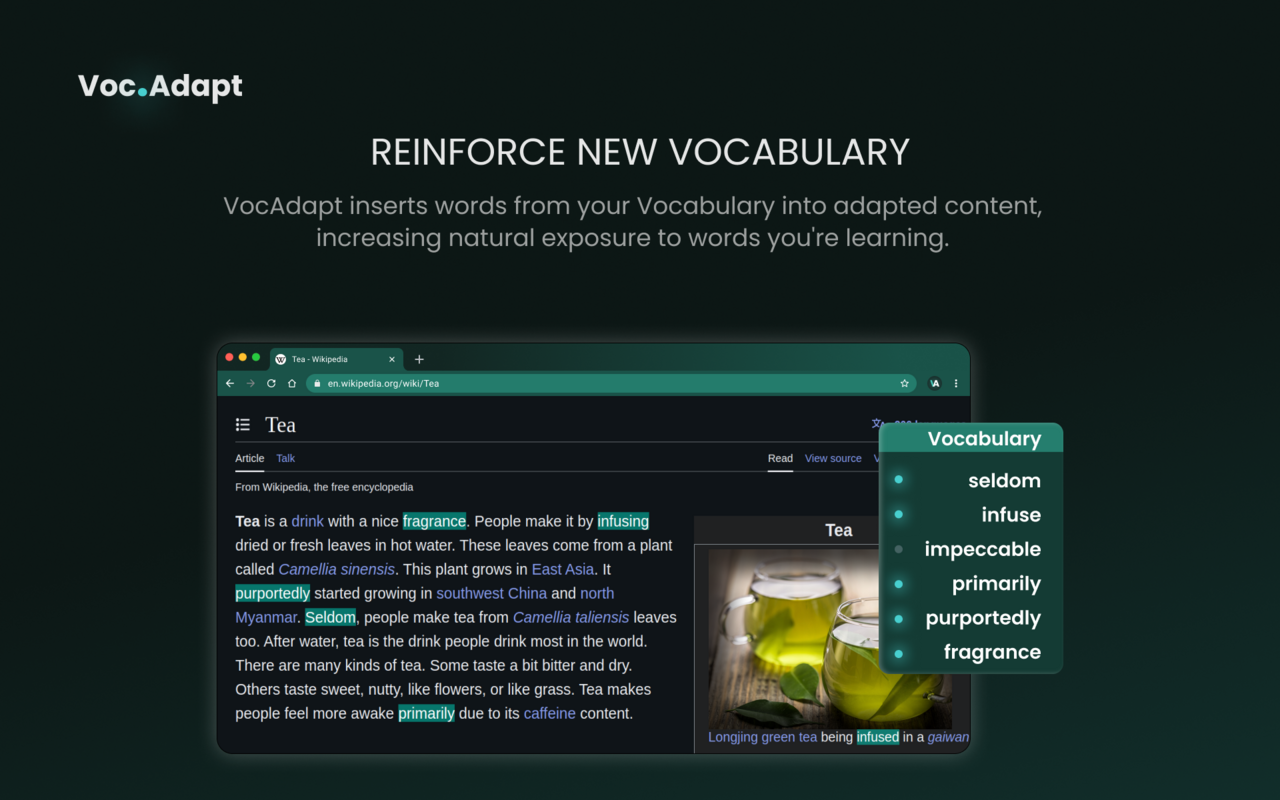Reload the Tea Wikipedia page

271,383
